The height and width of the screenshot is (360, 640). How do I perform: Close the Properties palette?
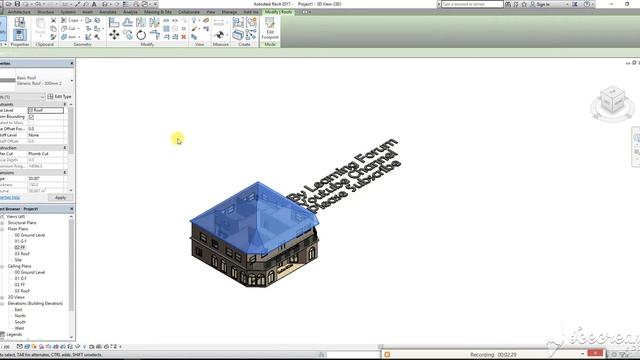(72, 64)
